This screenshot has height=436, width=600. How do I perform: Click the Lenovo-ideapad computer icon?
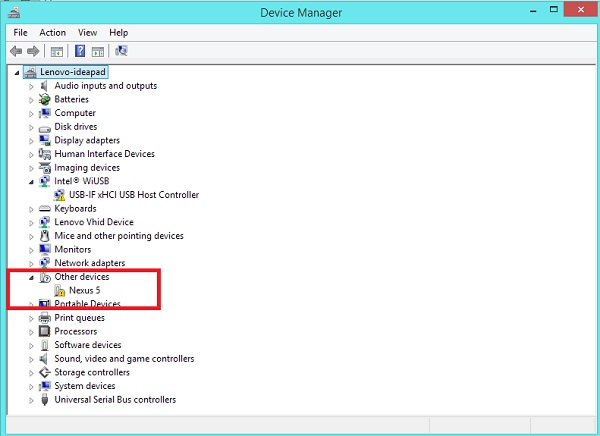click(x=30, y=72)
